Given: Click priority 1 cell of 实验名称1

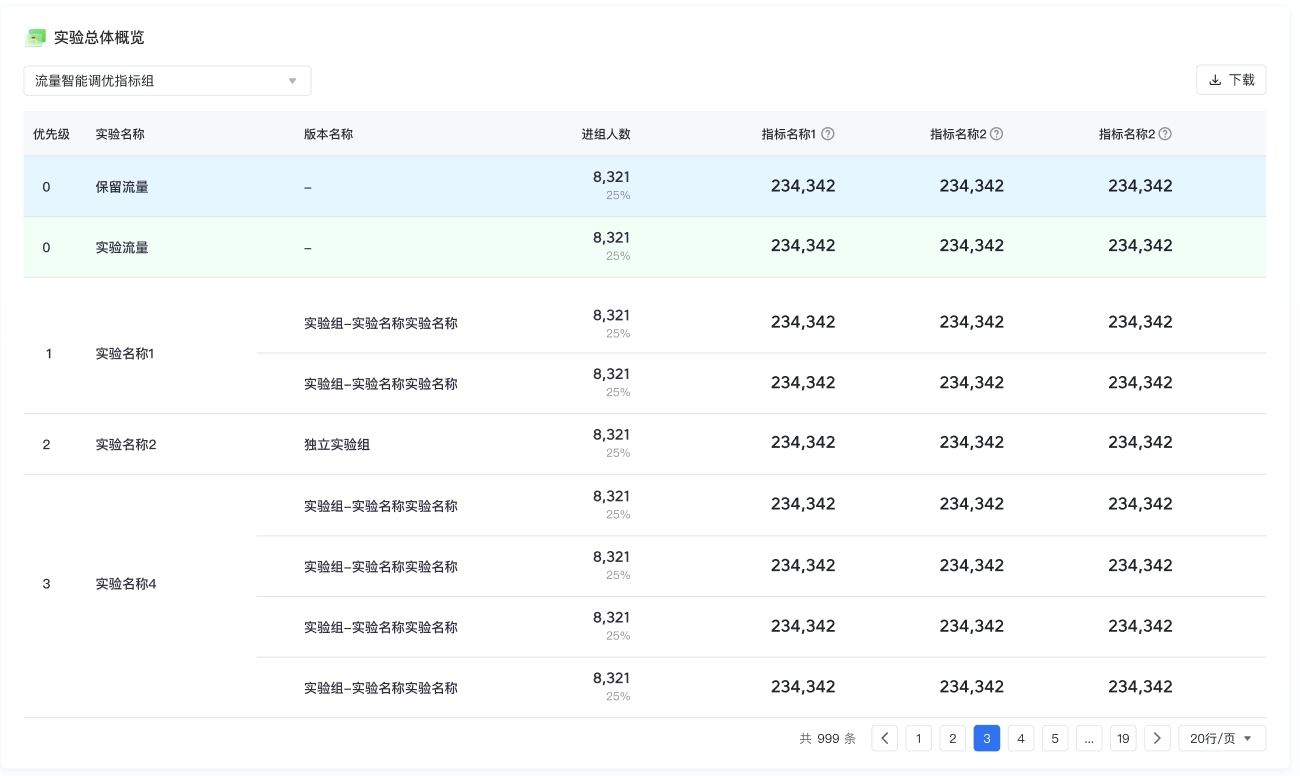Looking at the screenshot, I should 49,353.
